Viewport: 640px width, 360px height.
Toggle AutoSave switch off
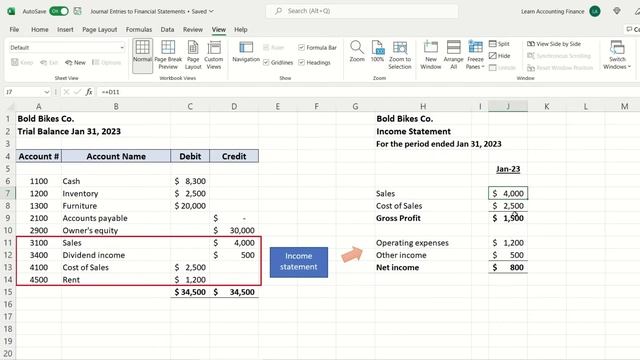[x=59, y=11]
